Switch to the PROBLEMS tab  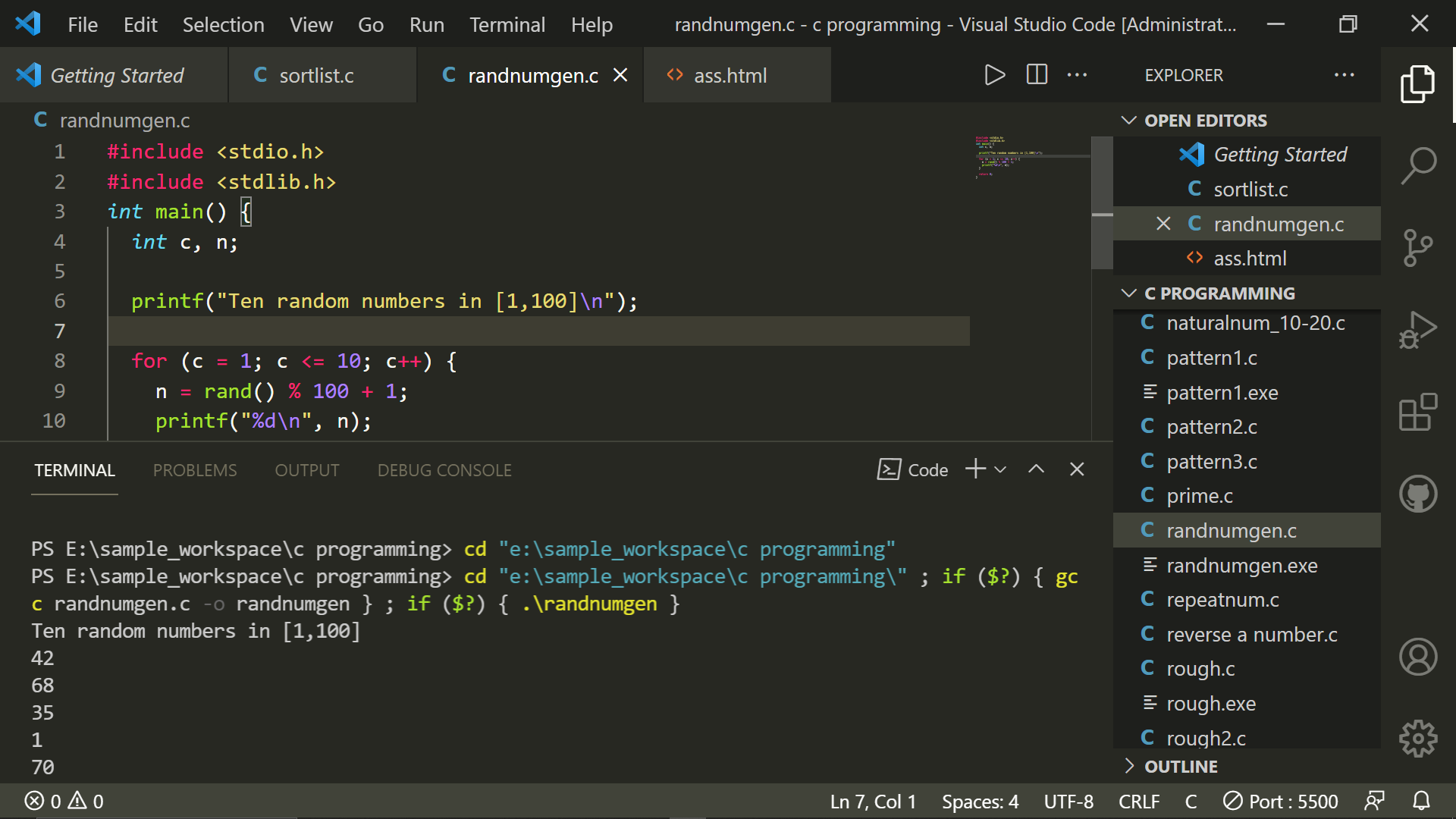[x=195, y=470]
